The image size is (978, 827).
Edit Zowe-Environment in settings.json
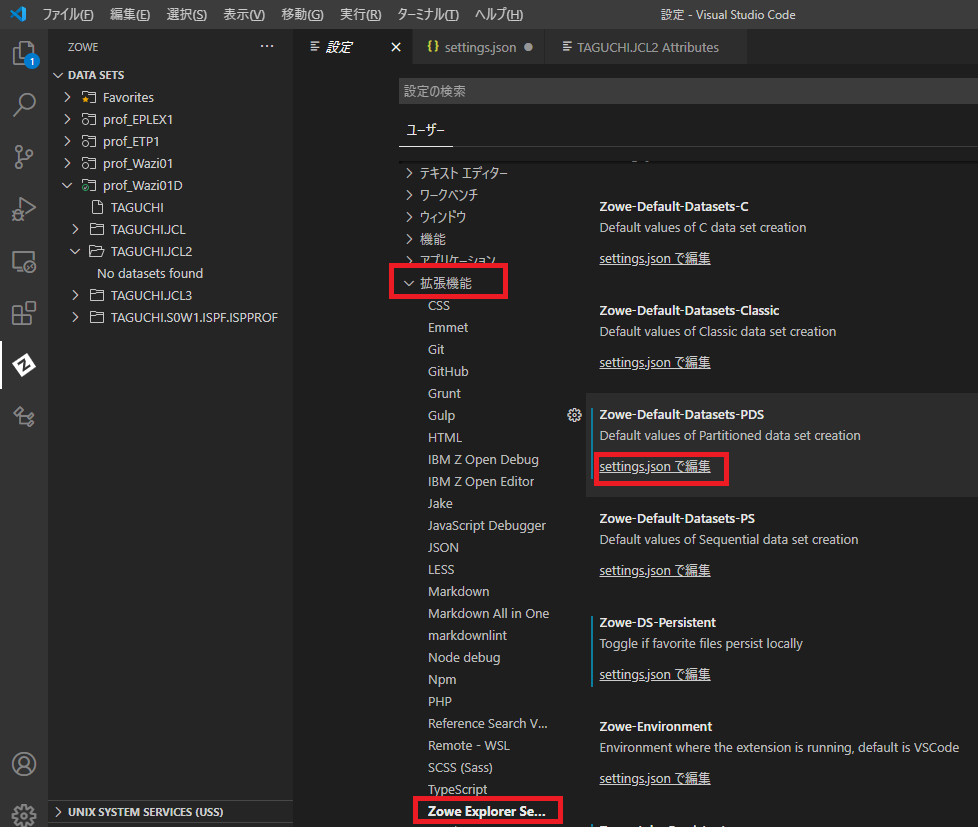(655, 778)
